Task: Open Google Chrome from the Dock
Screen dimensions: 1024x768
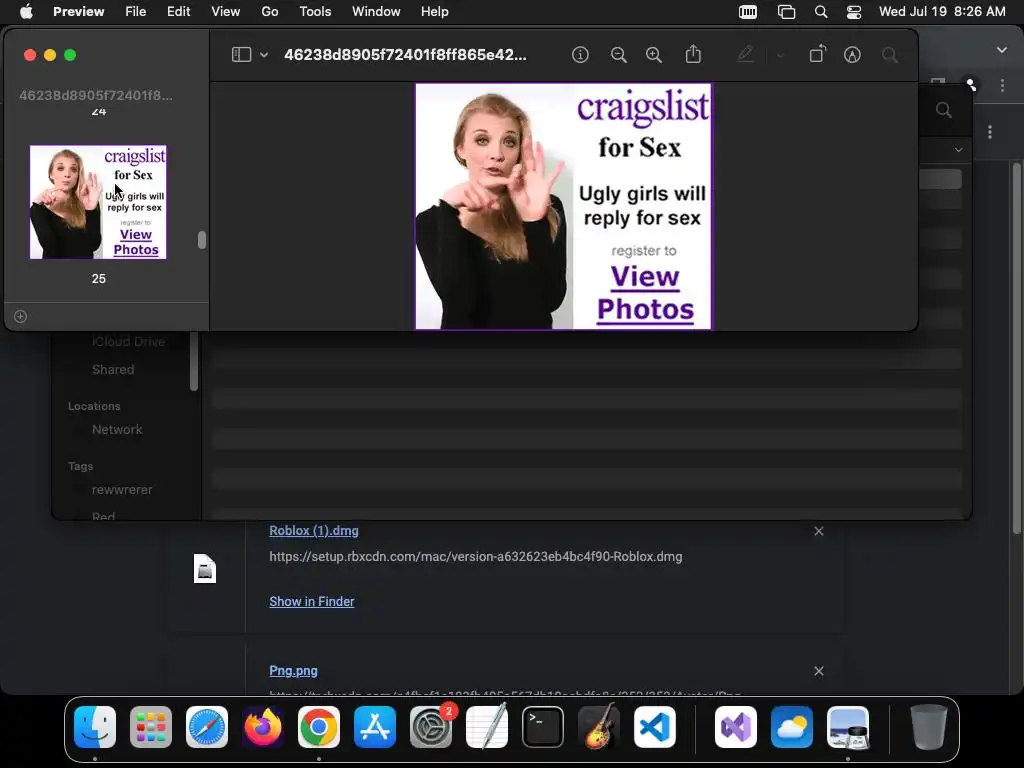Action: click(319, 727)
